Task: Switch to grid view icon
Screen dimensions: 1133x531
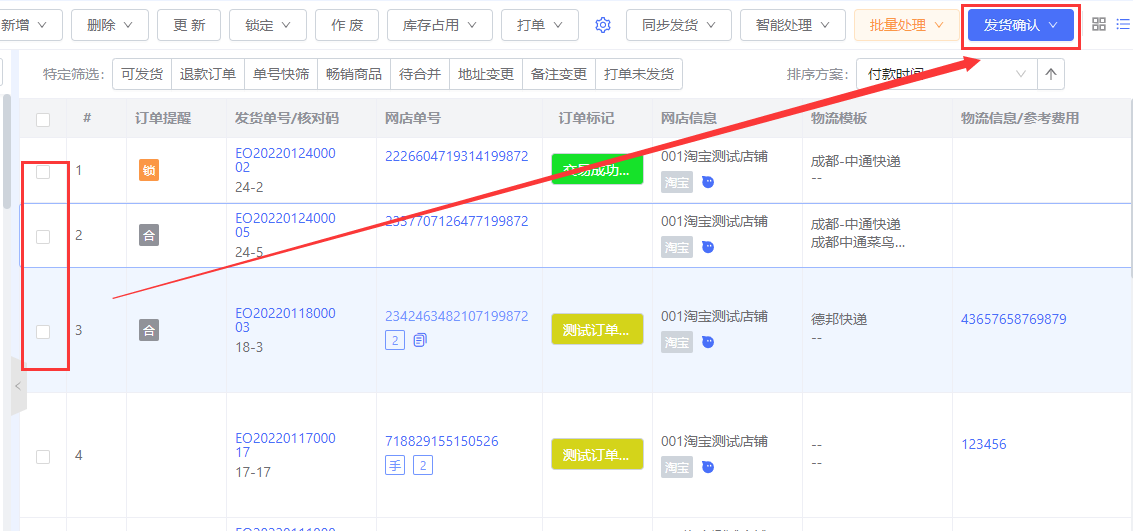Action: (1098, 24)
